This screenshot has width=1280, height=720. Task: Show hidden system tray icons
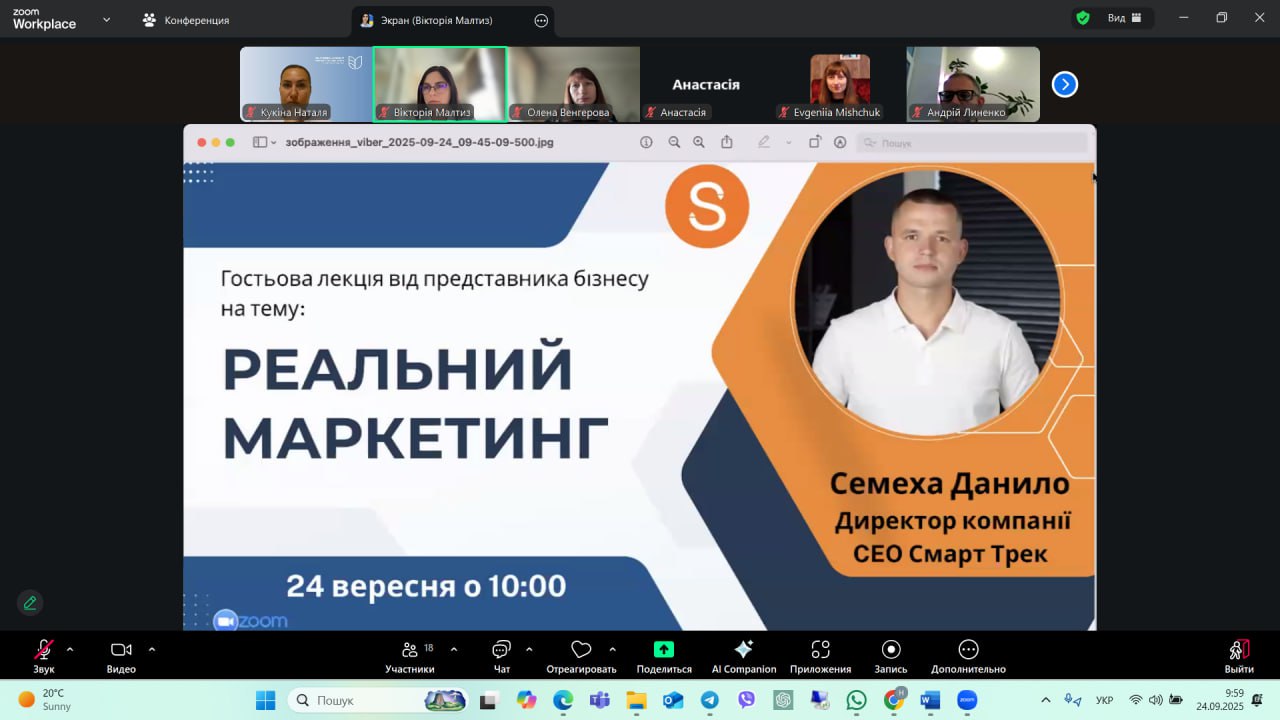click(x=1046, y=700)
